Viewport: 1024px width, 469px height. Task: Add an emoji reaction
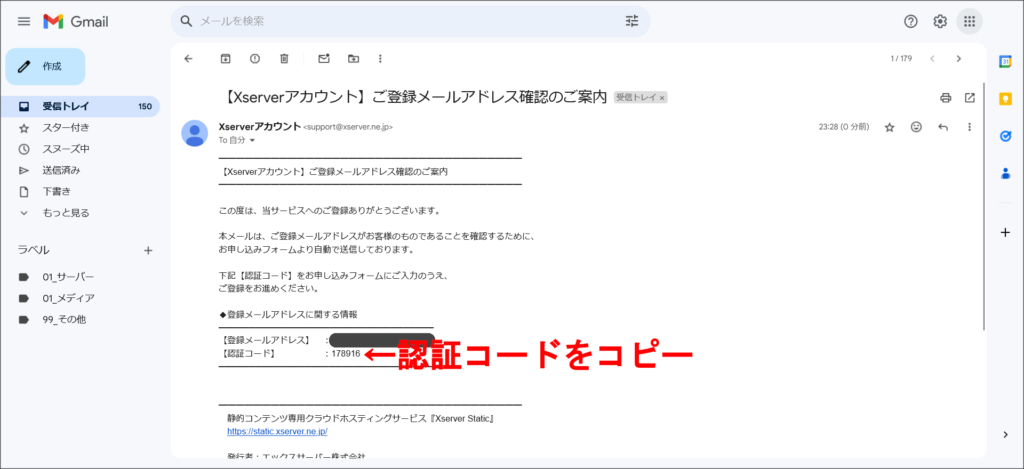(x=916, y=127)
